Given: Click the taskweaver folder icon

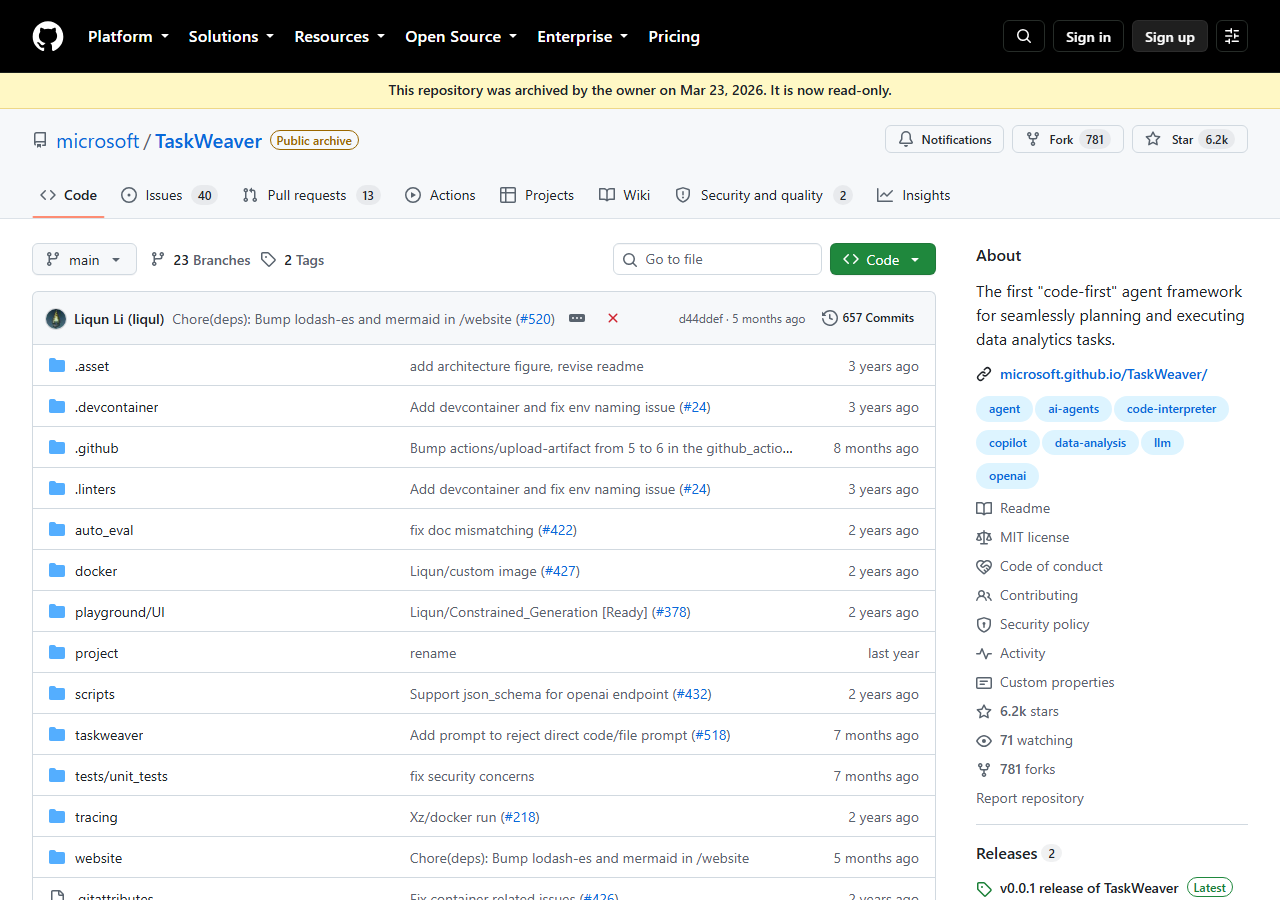Looking at the screenshot, I should (57, 735).
